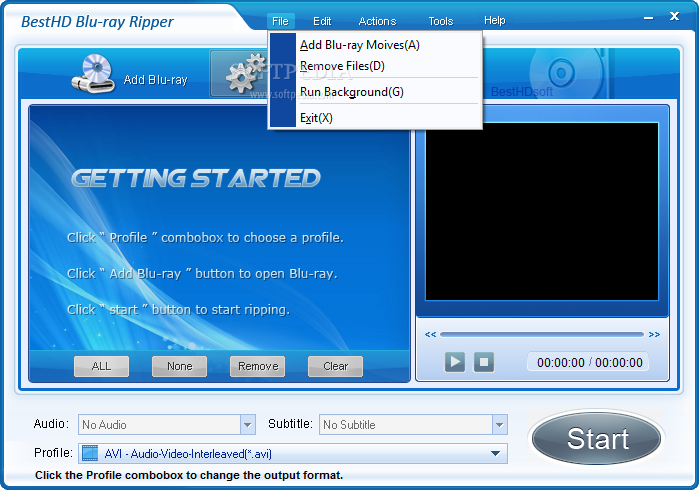Click the Subtitle: label
This screenshot has height=490, width=699.
tap(290, 424)
